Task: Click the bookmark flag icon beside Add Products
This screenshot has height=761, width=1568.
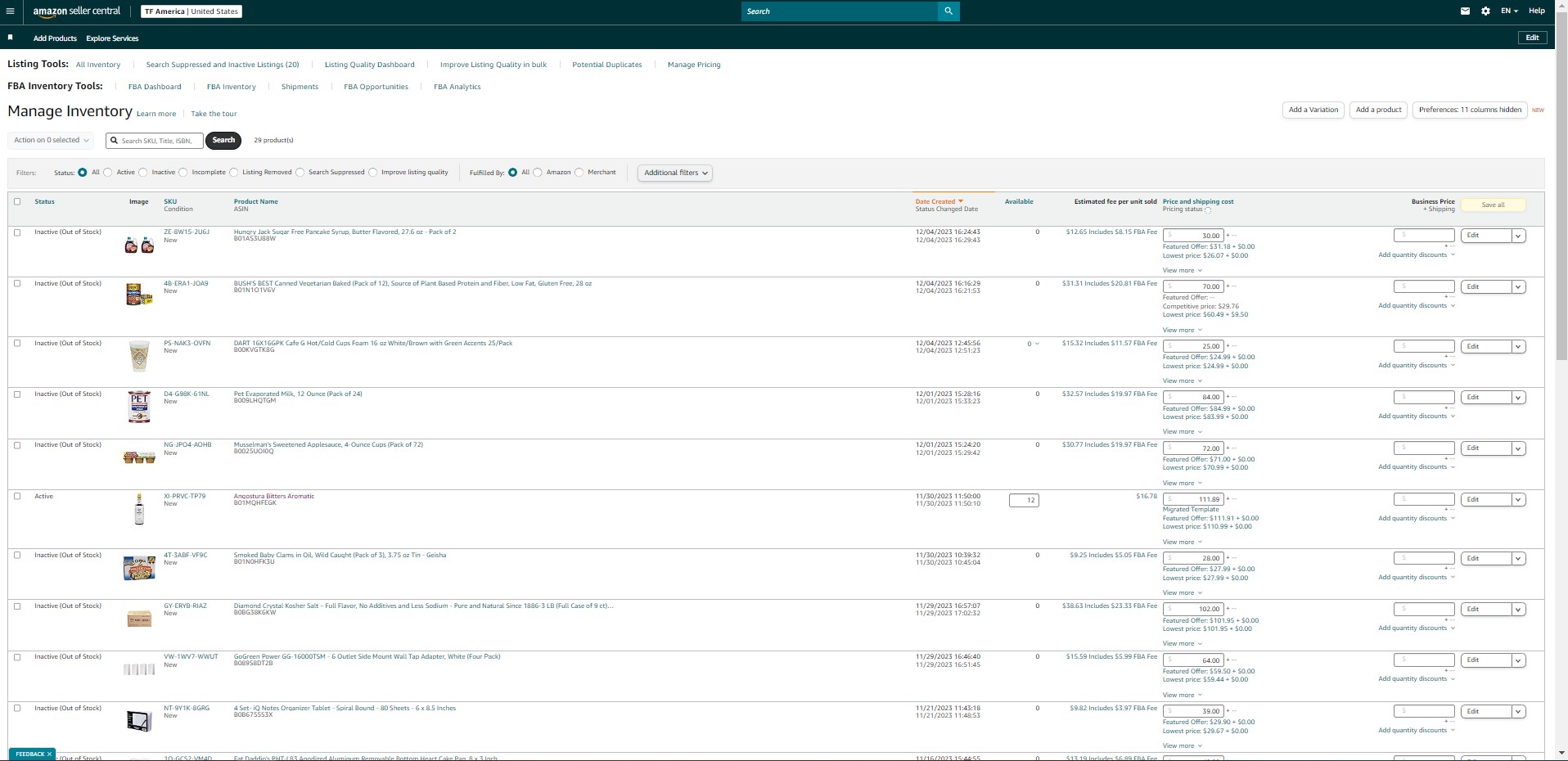Action: [10, 38]
